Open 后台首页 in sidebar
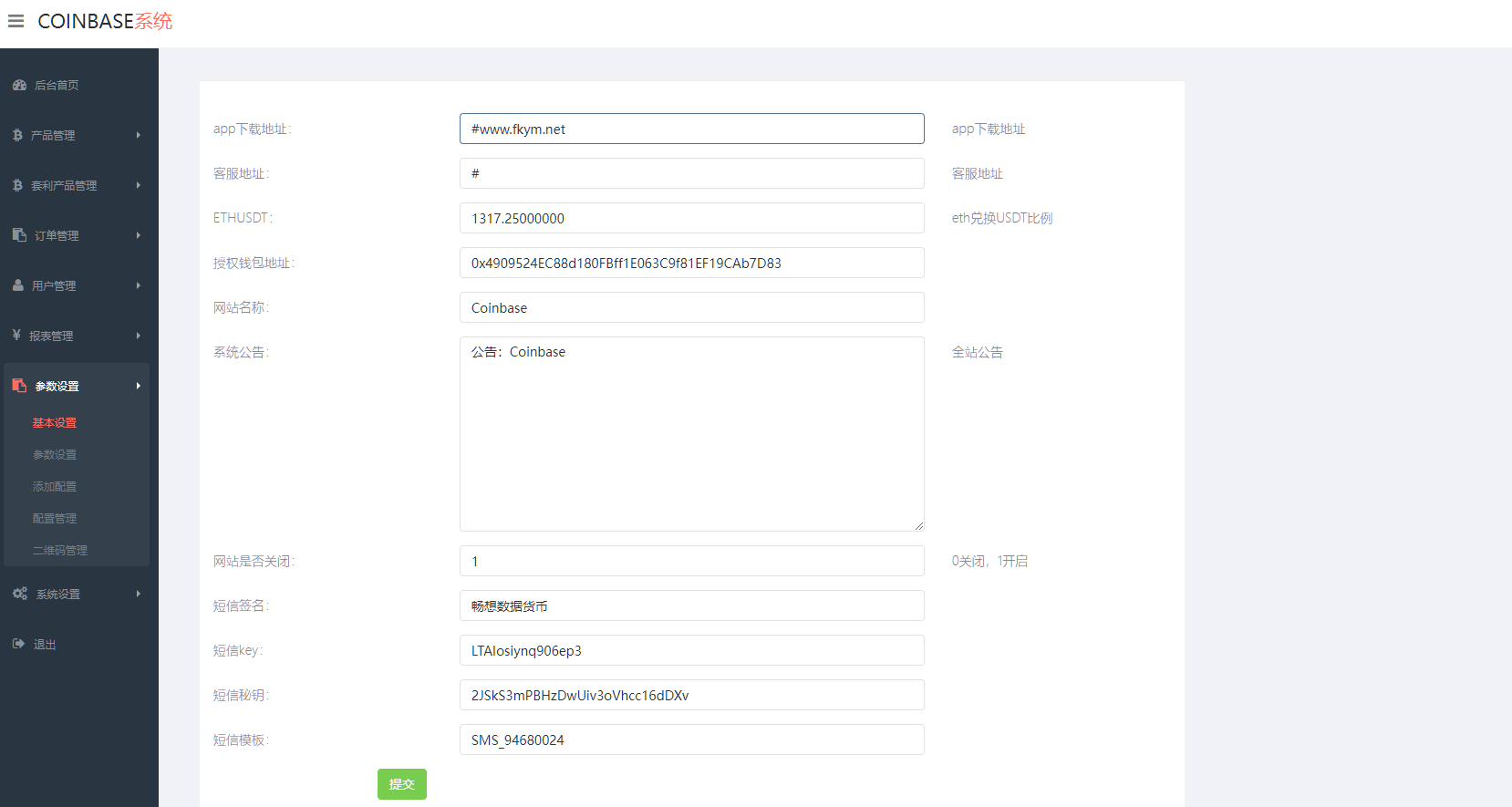The width and height of the screenshot is (1512, 807). tap(57, 85)
